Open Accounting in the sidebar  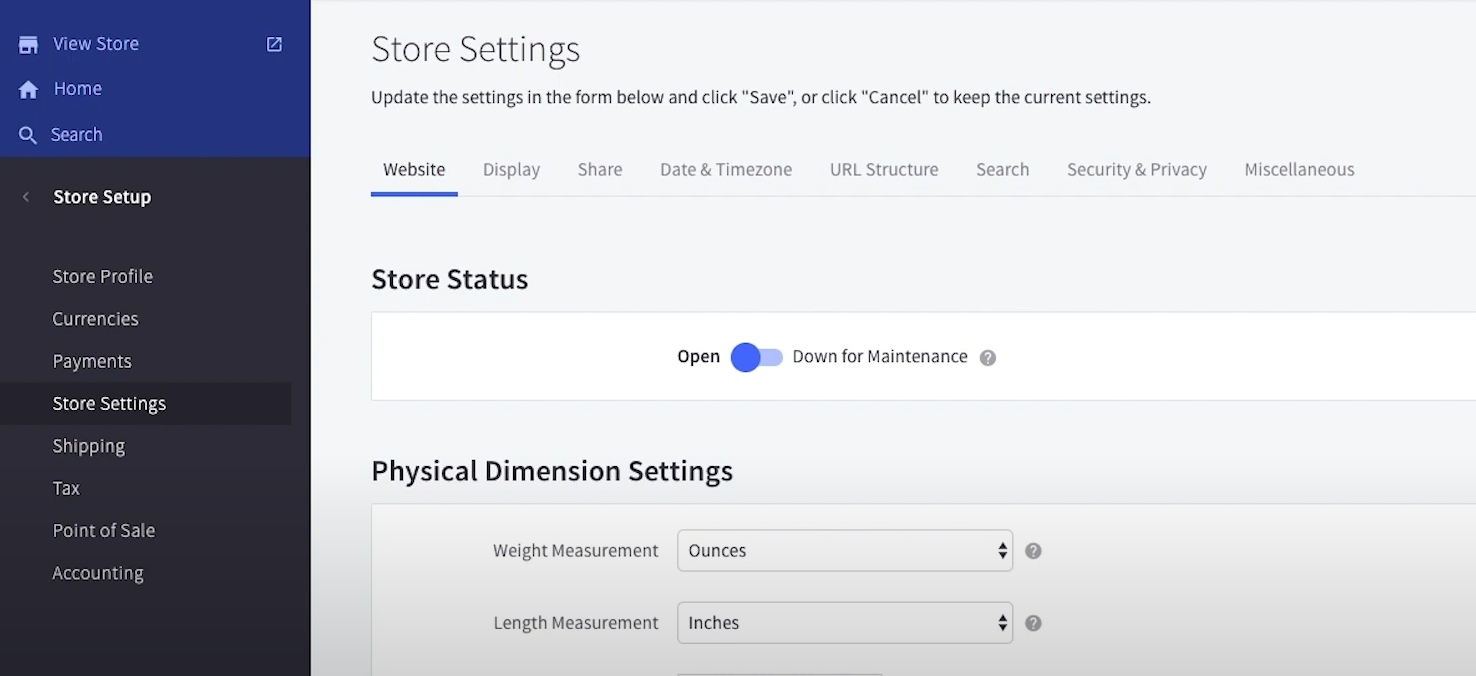[98, 573]
